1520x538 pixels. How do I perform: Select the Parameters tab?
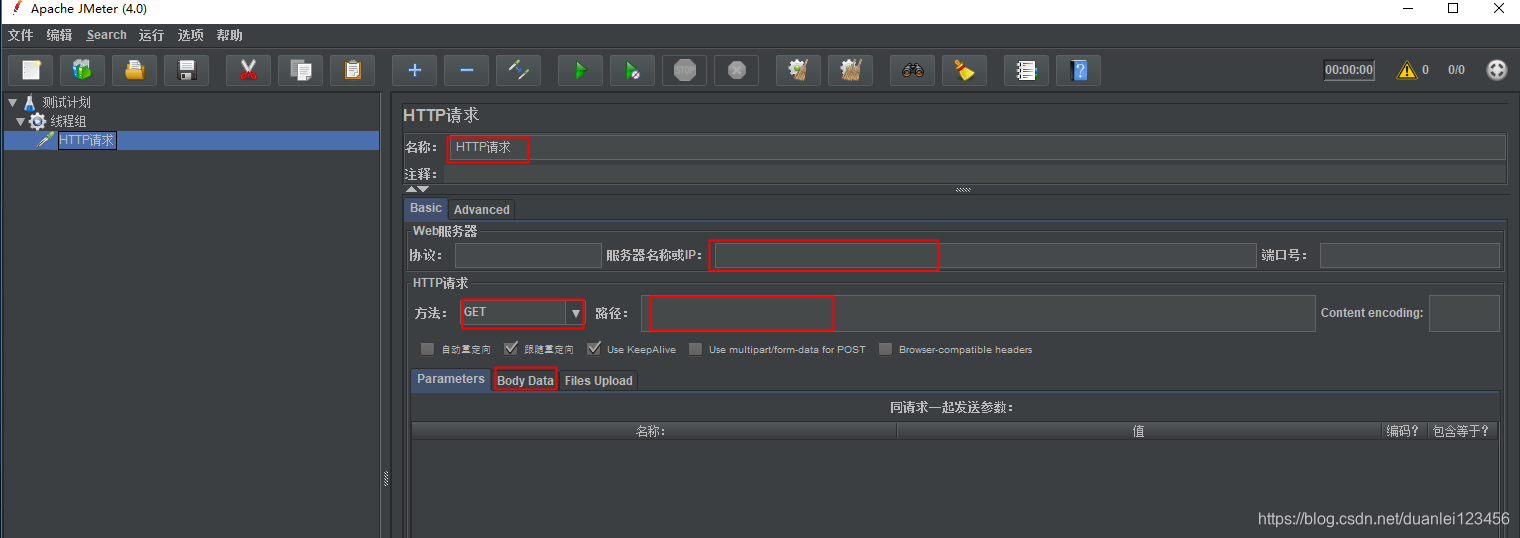(x=451, y=379)
